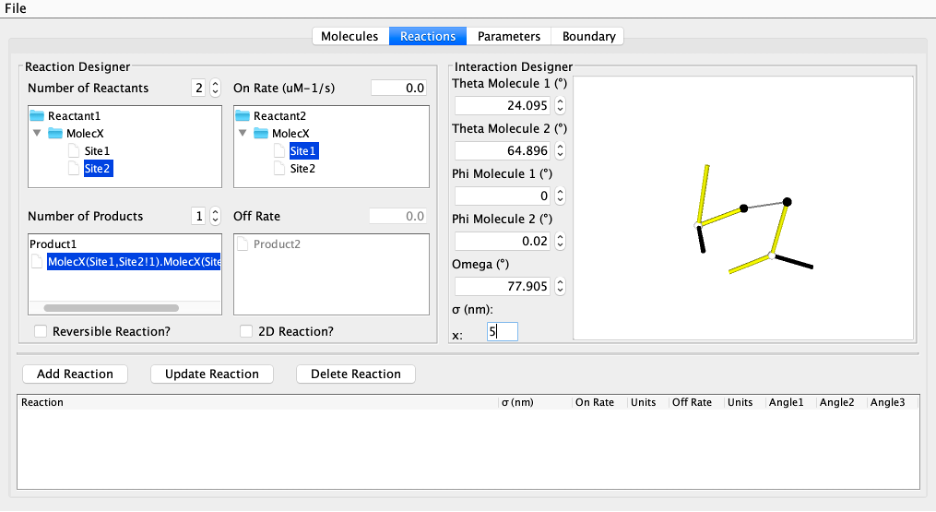
Task: Click file icon beside Site1 in Reactant1
Action: point(73,151)
